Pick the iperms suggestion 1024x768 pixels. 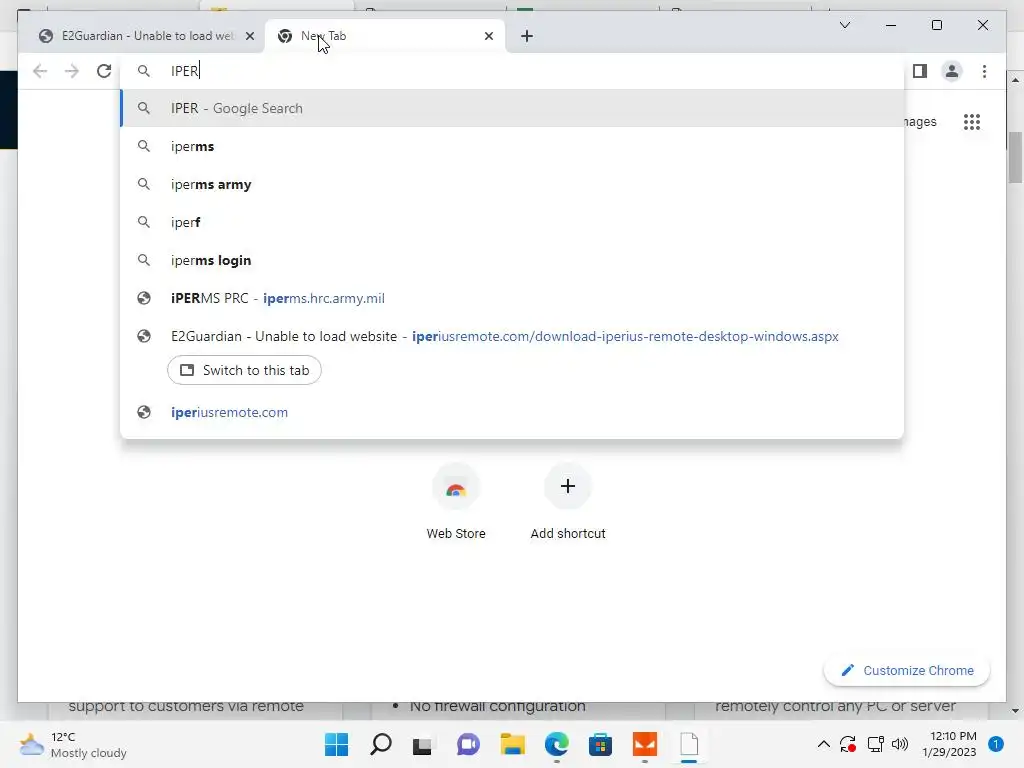512,146
